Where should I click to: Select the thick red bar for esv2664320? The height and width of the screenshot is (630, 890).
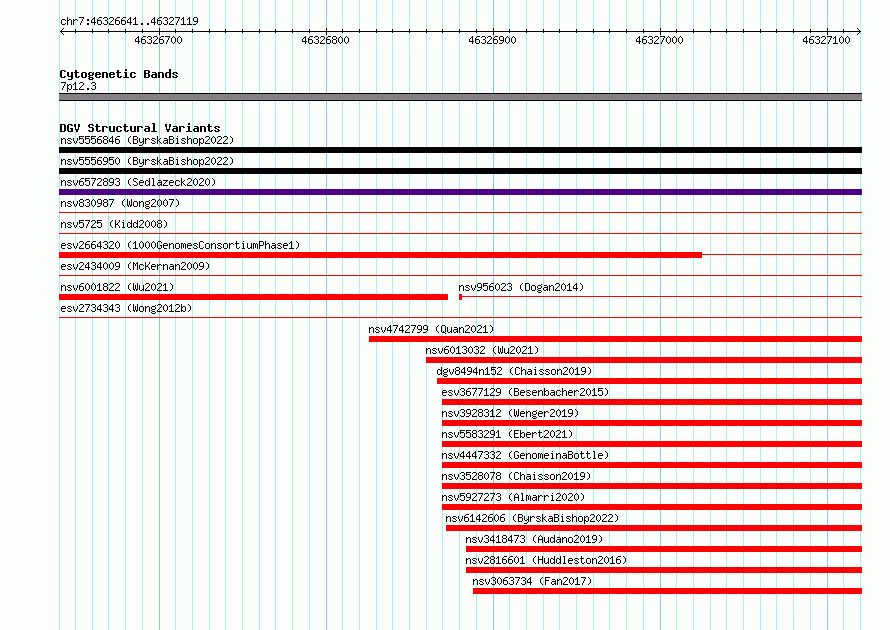(x=380, y=255)
